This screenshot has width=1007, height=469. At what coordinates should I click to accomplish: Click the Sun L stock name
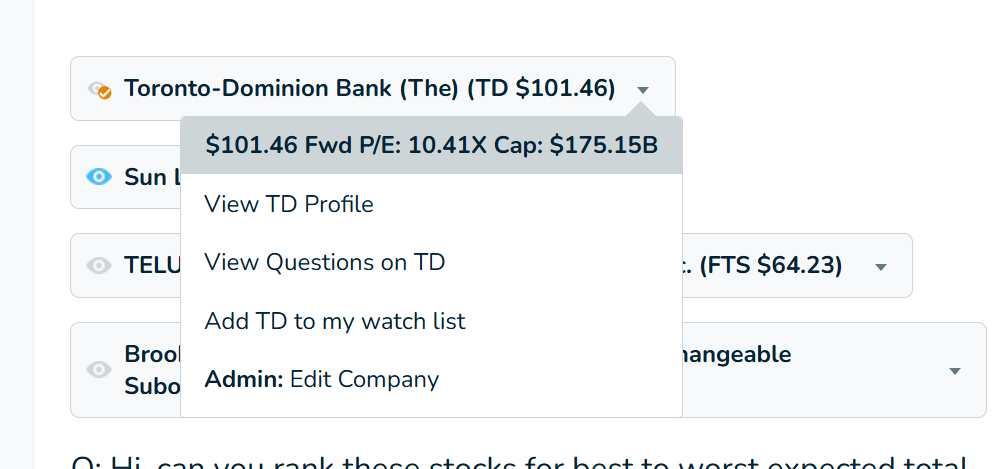coord(151,177)
